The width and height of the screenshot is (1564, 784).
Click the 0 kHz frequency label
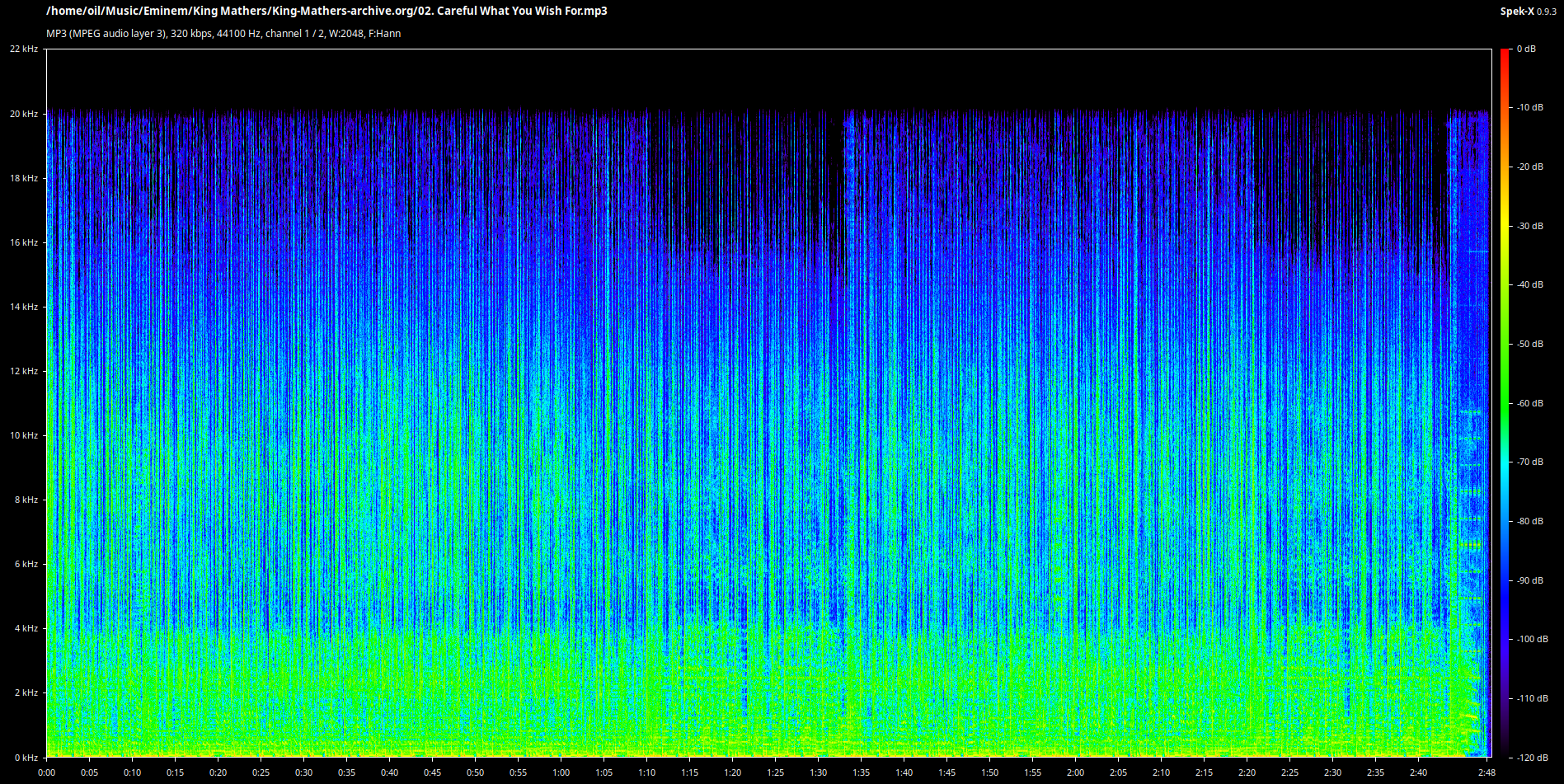[26, 757]
